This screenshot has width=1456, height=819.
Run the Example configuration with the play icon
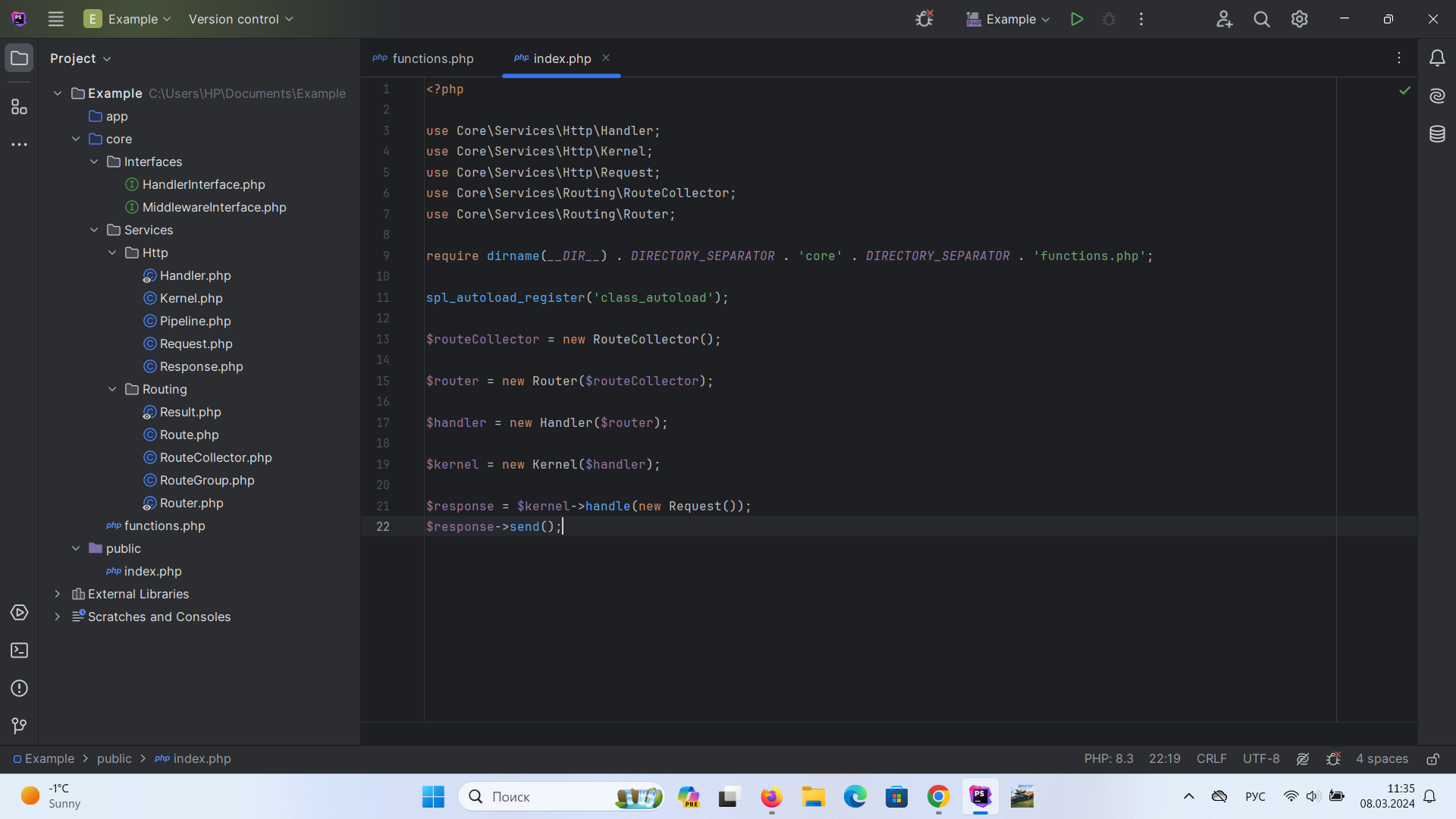click(1076, 19)
